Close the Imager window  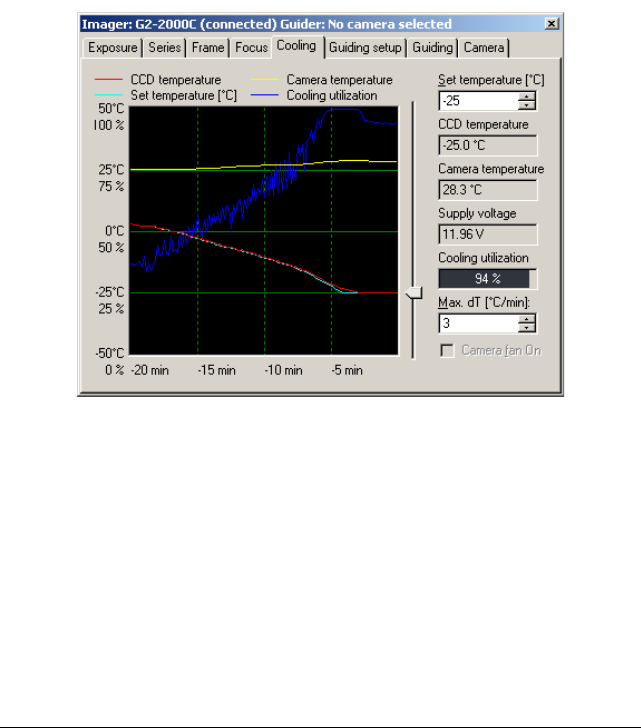[x=551, y=24]
